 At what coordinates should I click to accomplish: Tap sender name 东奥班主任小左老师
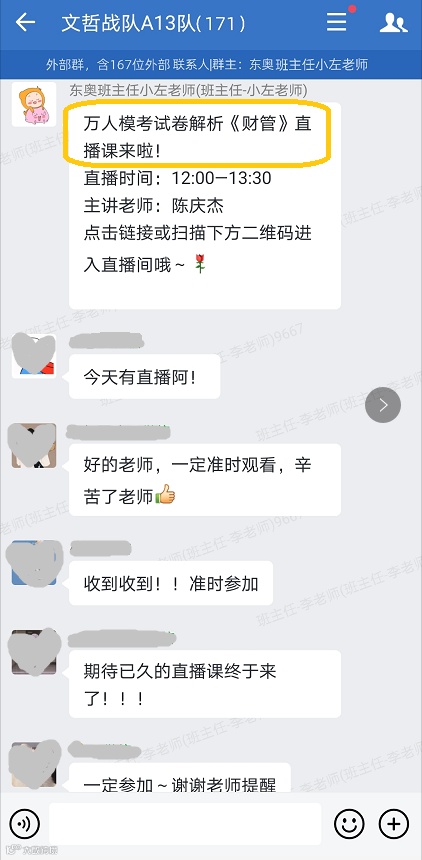click(188, 90)
